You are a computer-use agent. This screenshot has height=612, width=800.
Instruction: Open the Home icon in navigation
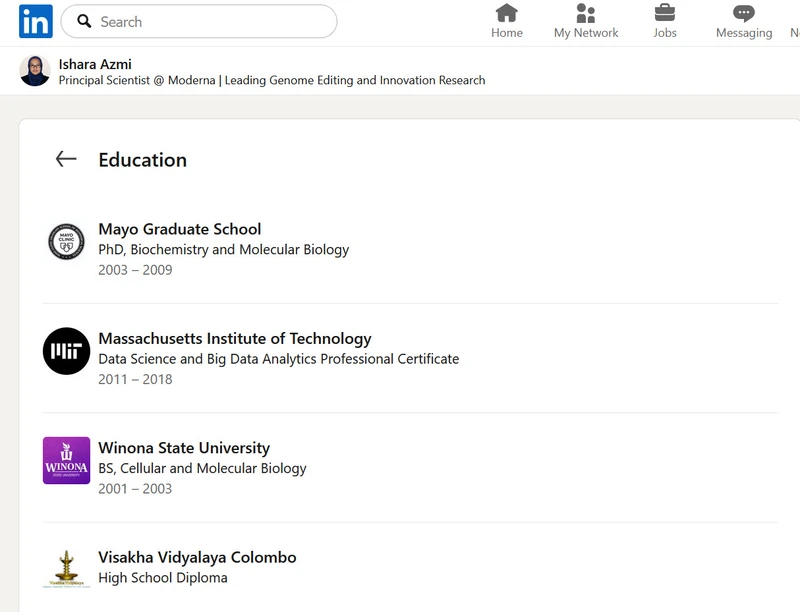point(507,13)
